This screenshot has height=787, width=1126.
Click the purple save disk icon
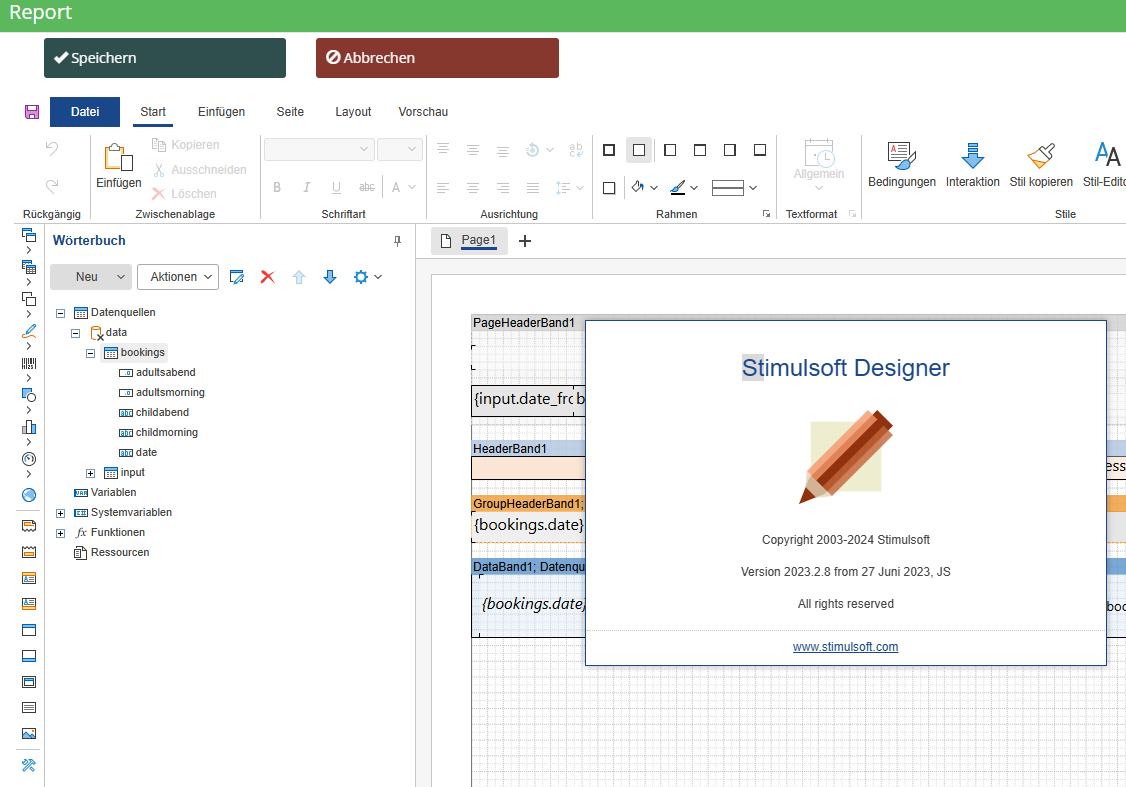point(32,112)
